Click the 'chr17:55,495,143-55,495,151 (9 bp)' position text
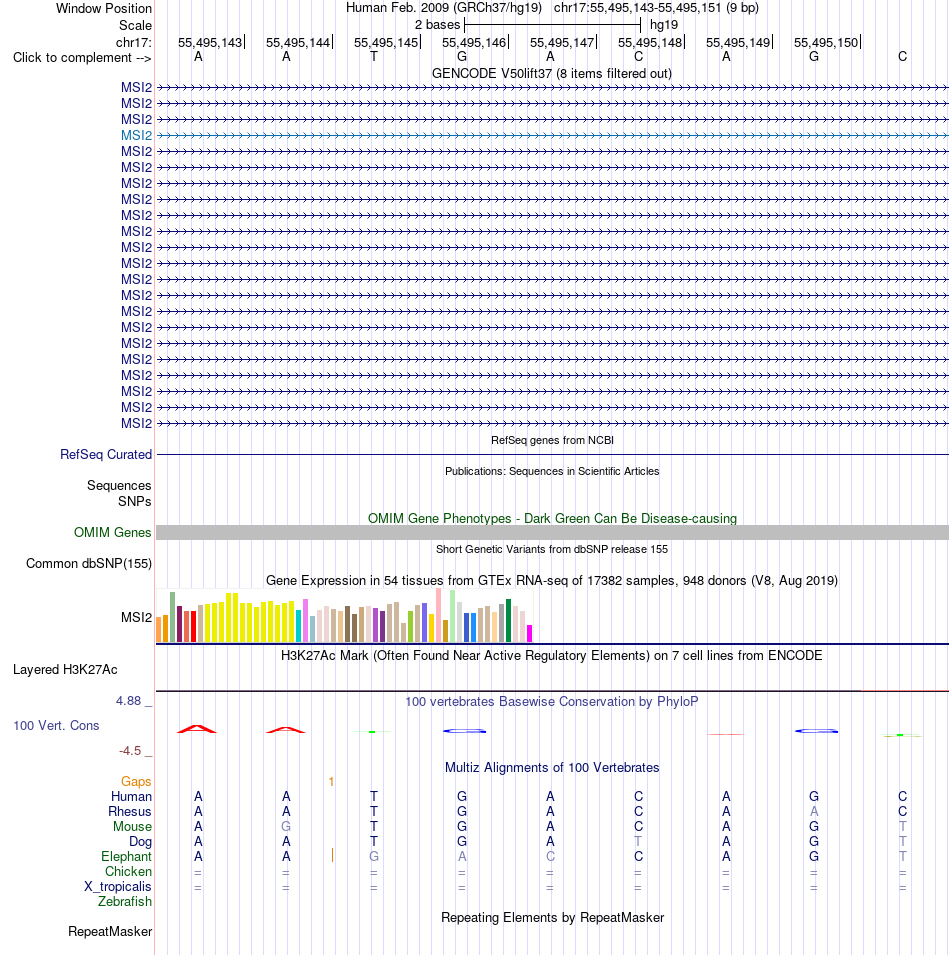The width and height of the screenshot is (950, 955). tap(656, 9)
